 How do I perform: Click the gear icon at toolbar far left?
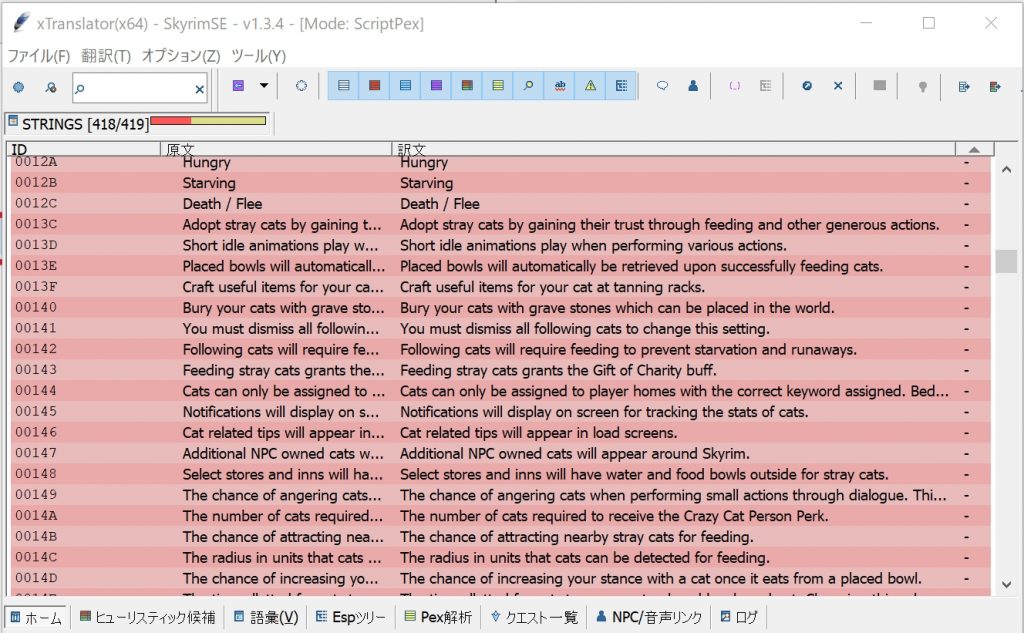click(x=18, y=86)
